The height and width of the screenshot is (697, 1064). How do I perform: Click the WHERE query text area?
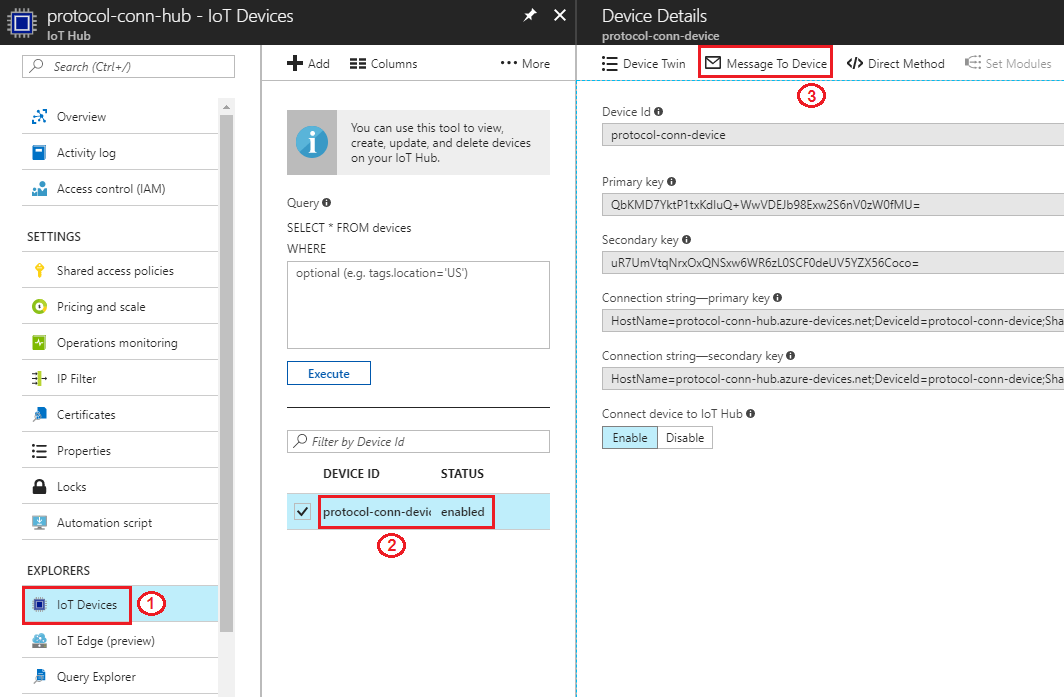pyautogui.click(x=418, y=305)
